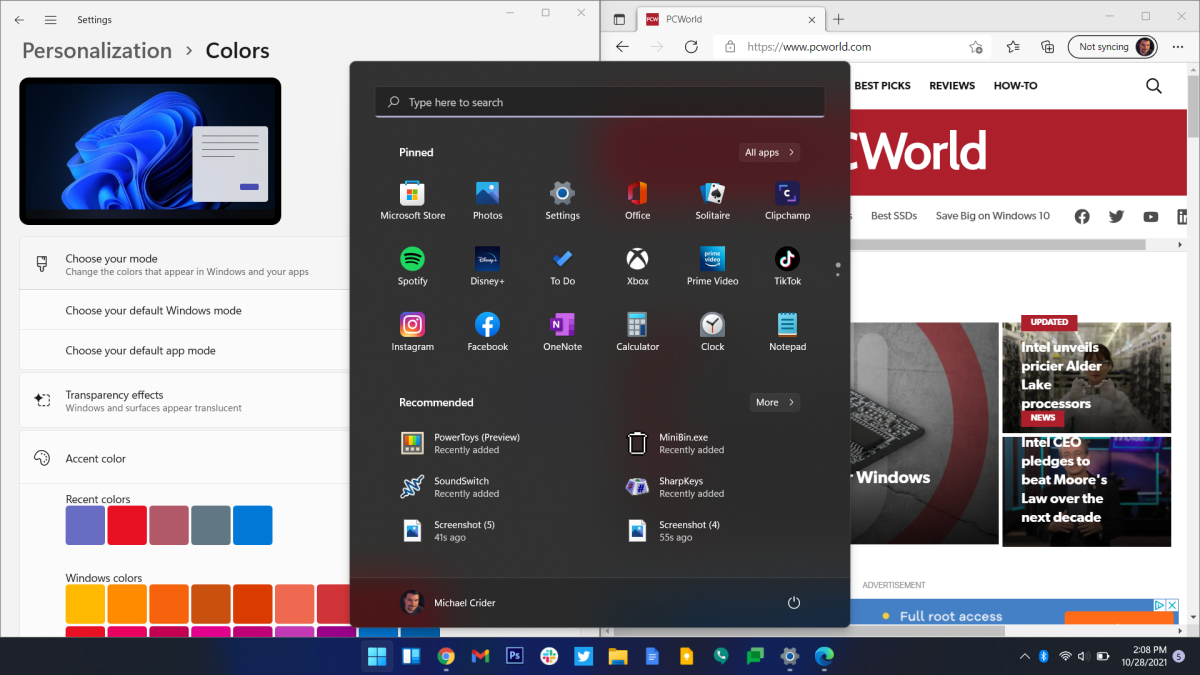Click Save Big on Windows 10 link

coord(993,216)
